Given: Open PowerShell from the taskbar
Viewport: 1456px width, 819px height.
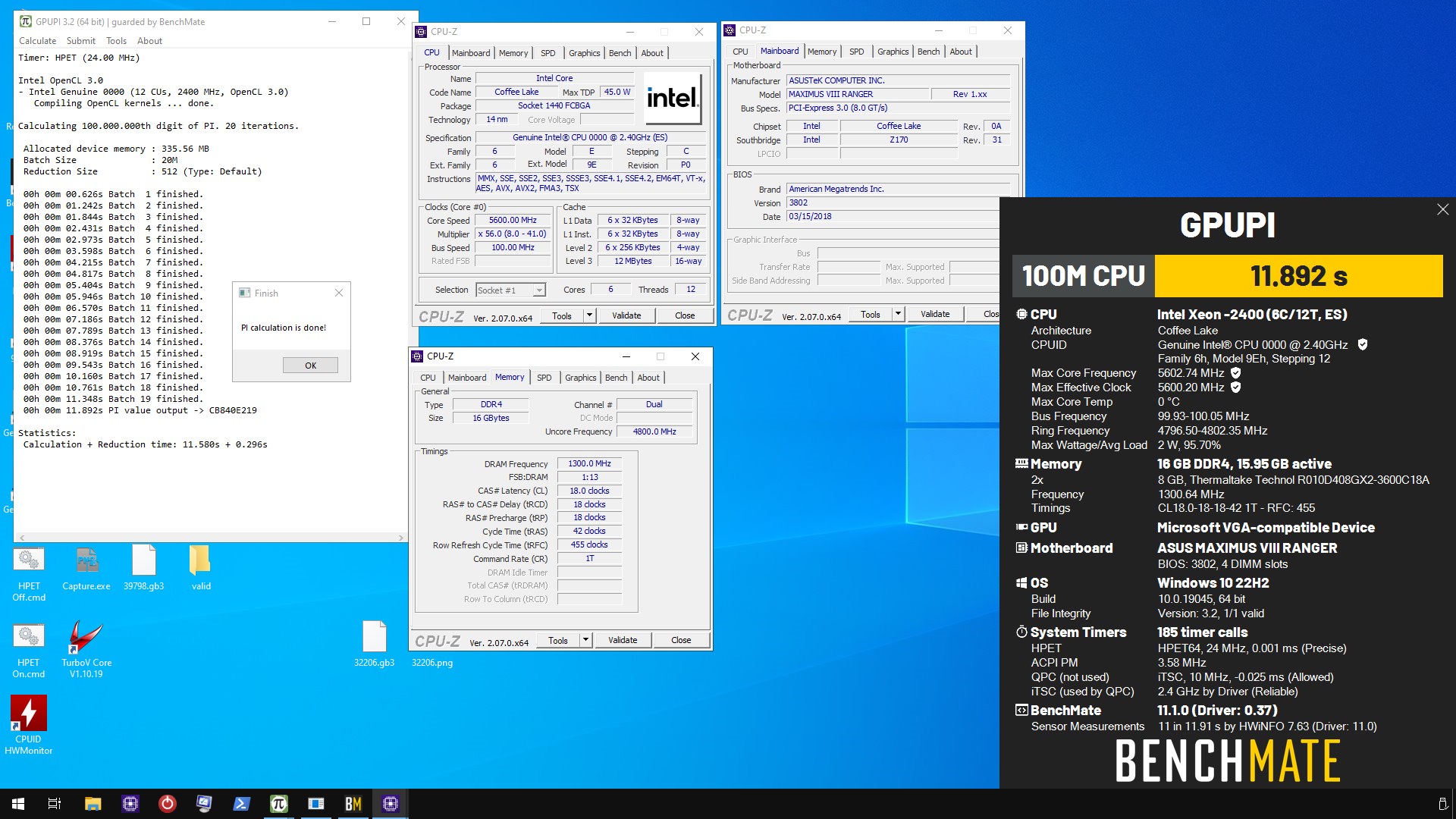Looking at the screenshot, I should point(241,804).
